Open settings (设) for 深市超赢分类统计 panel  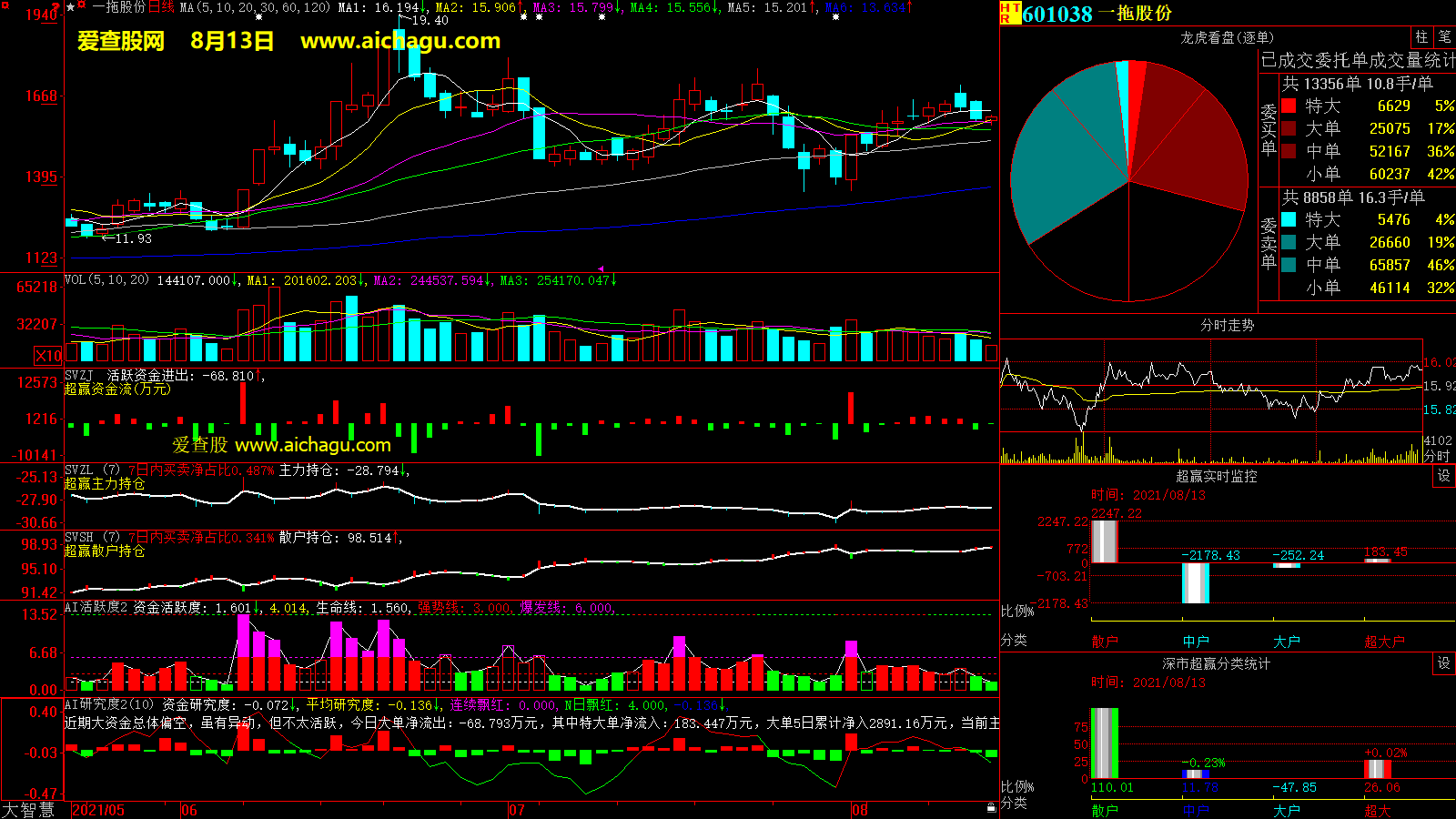click(x=1444, y=663)
